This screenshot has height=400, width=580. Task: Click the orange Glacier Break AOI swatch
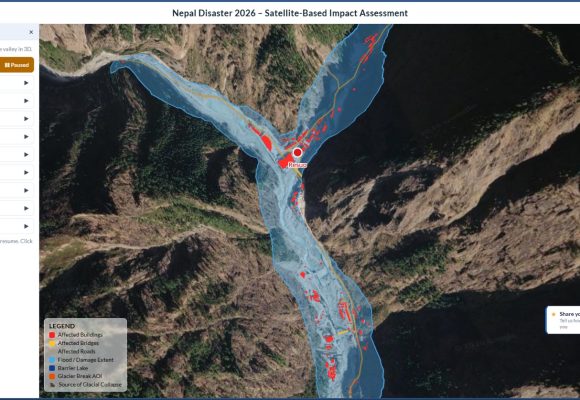[52, 376]
